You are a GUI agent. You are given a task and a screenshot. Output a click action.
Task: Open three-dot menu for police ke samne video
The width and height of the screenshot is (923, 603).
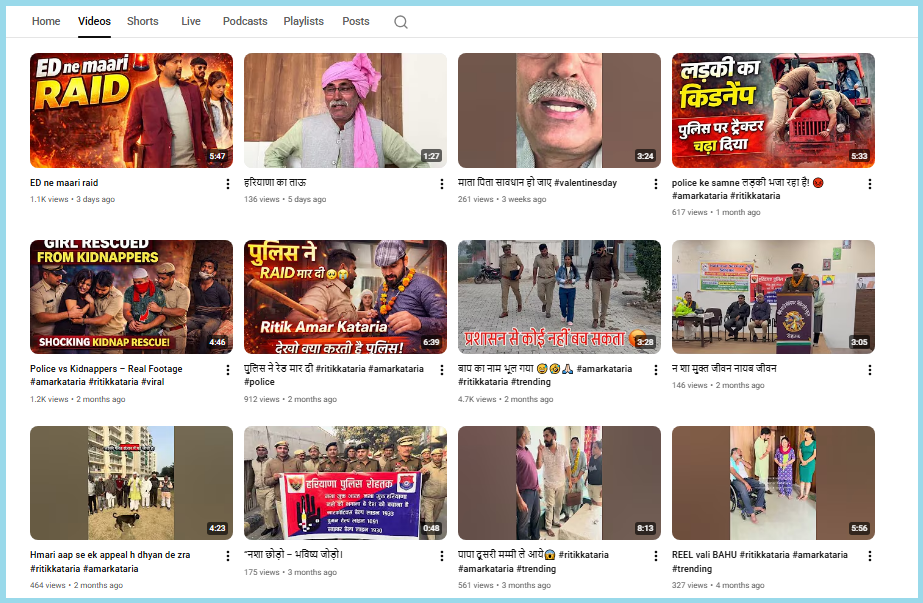click(870, 184)
